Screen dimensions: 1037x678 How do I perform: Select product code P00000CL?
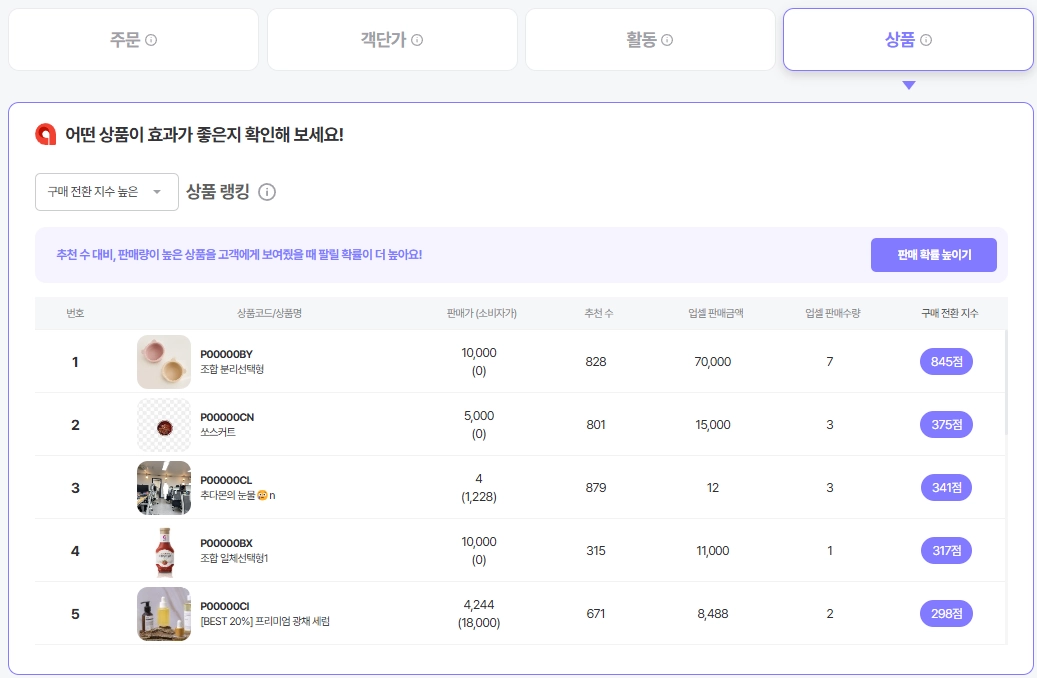[x=226, y=480]
